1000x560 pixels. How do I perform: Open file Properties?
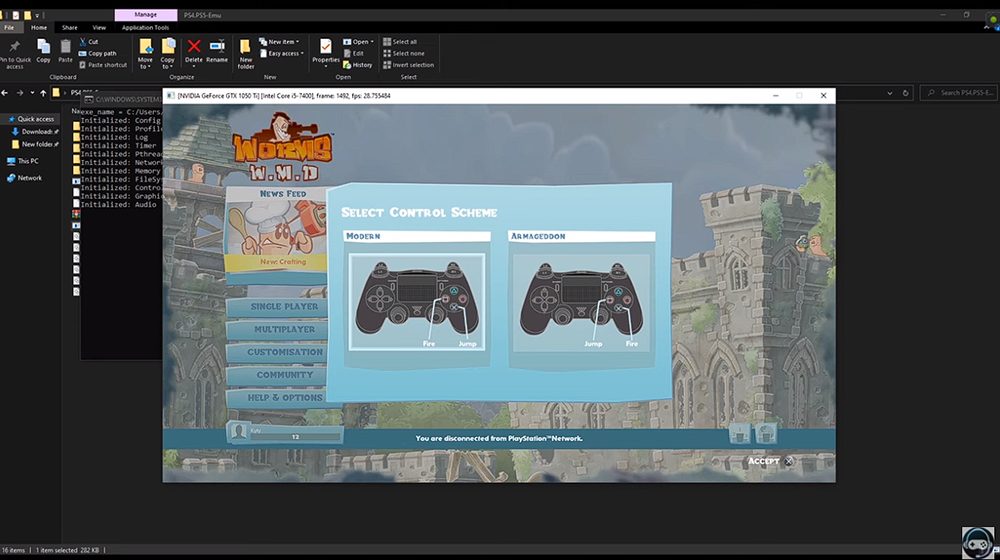point(326,50)
